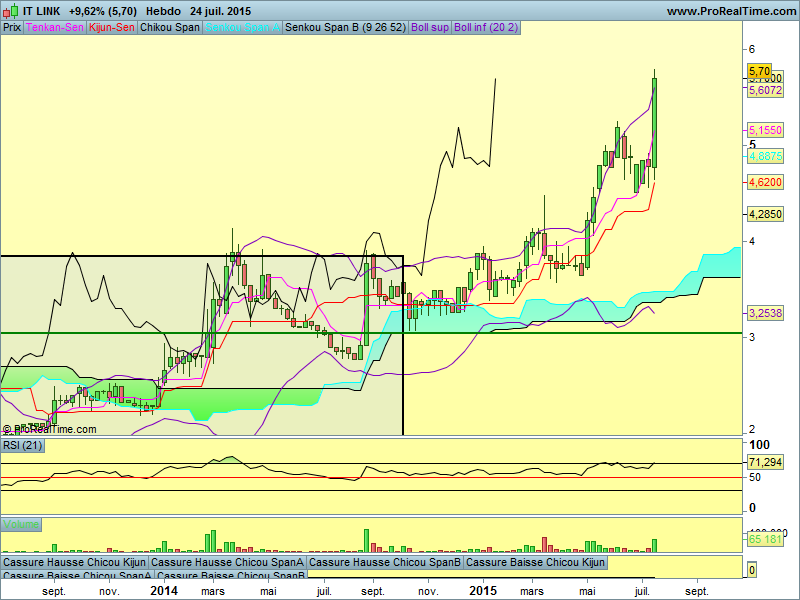Click the 5,70 current price tag
The height and width of the screenshot is (600, 800).
point(759,71)
